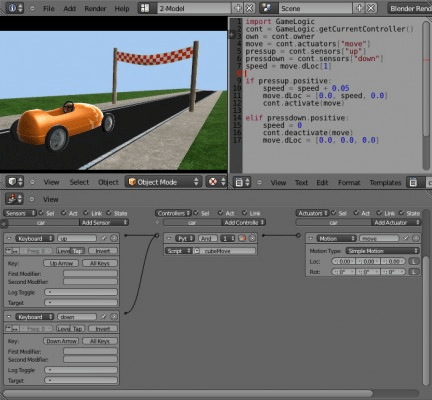Click the script file icon next to cubeMove
Image resolution: width=432 pixels, height=400 pixels.
(196, 251)
